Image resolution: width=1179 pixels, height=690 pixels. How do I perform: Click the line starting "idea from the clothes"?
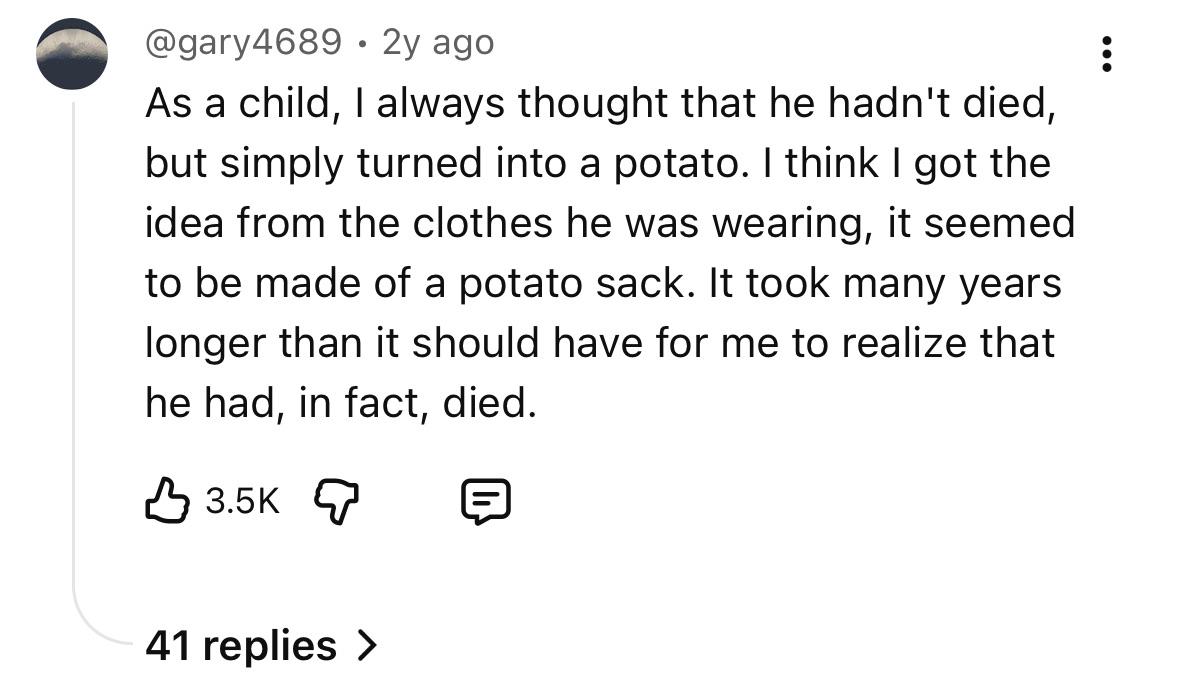[x=610, y=223]
